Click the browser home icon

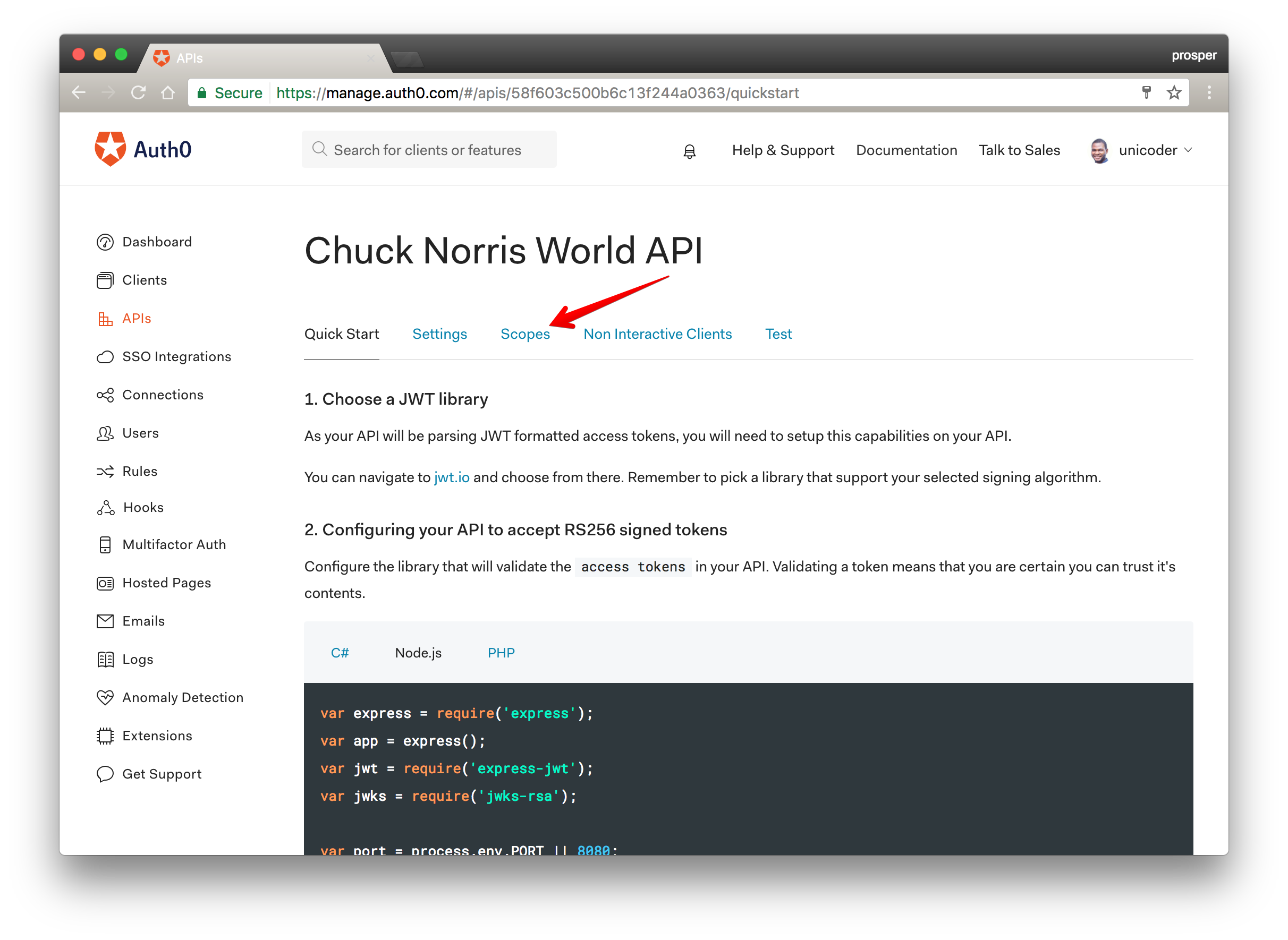point(168,92)
